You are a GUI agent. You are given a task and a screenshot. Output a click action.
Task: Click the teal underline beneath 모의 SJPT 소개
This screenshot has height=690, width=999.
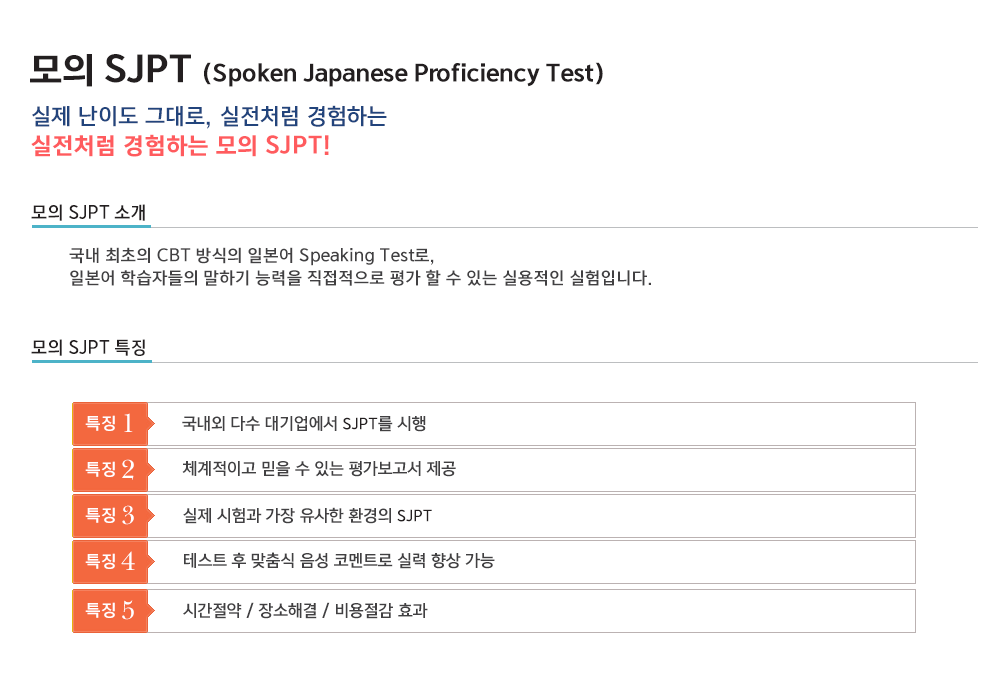pyautogui.click(x=91, y=226)
